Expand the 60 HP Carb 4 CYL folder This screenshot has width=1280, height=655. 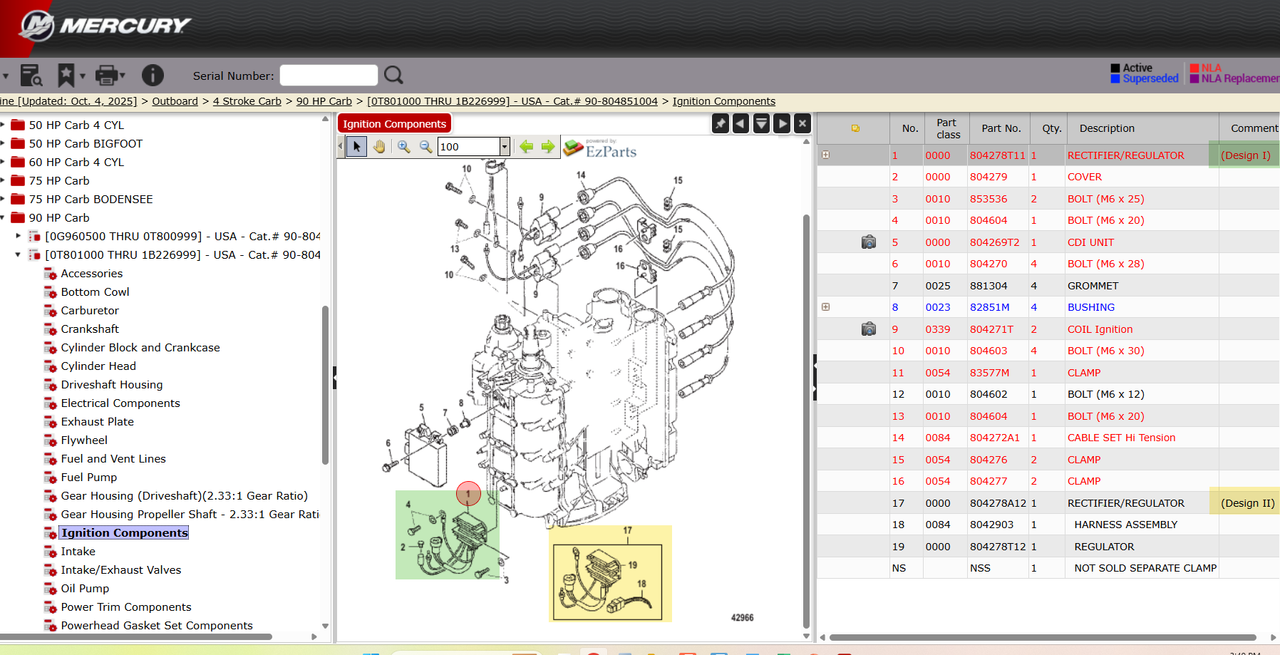pyautogui.click(x=2, y=162)
